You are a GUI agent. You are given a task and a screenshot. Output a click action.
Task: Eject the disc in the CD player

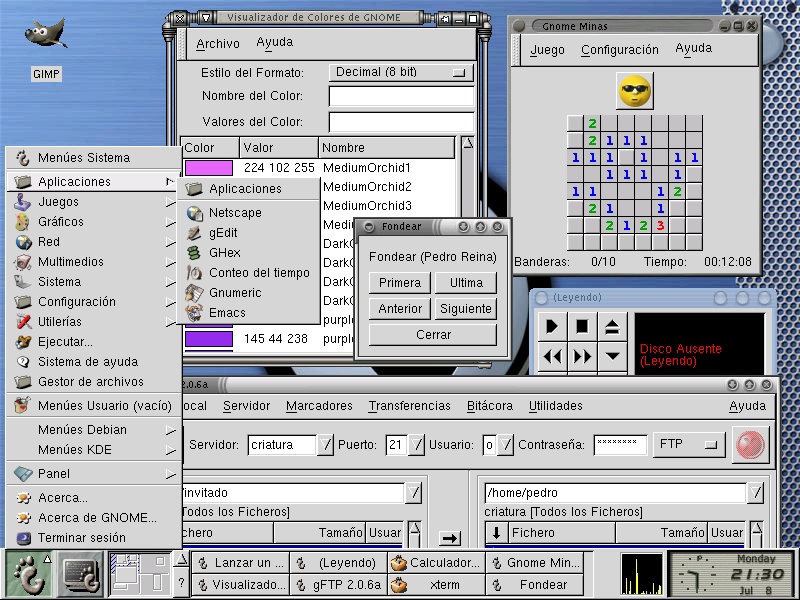pos(612,326)
